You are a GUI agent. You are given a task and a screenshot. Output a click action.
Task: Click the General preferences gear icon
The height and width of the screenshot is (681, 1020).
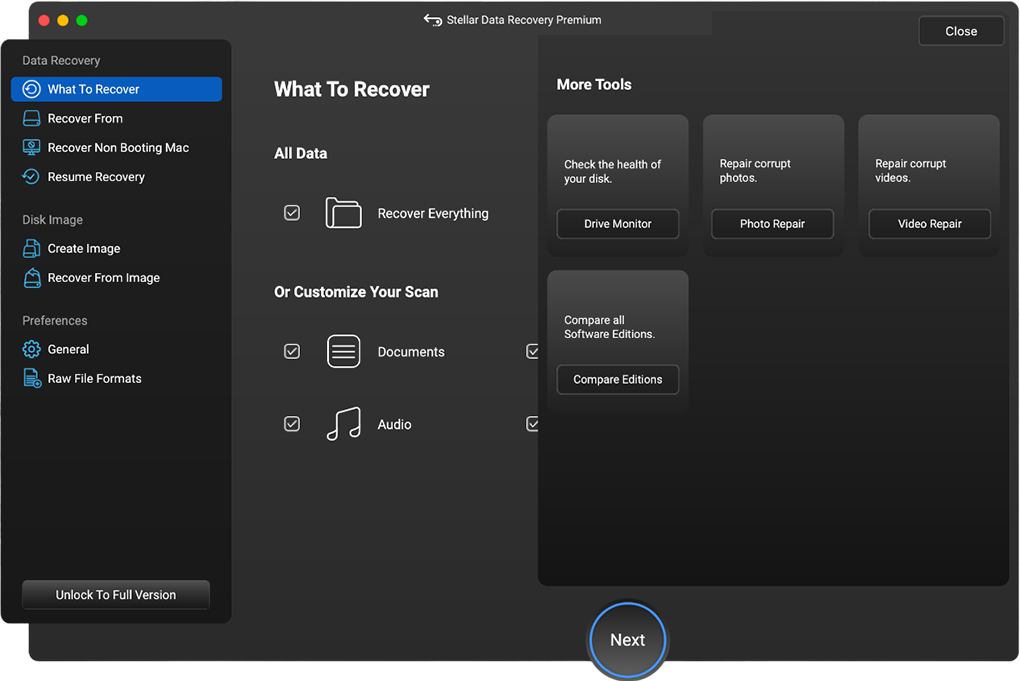pos(31,349)
